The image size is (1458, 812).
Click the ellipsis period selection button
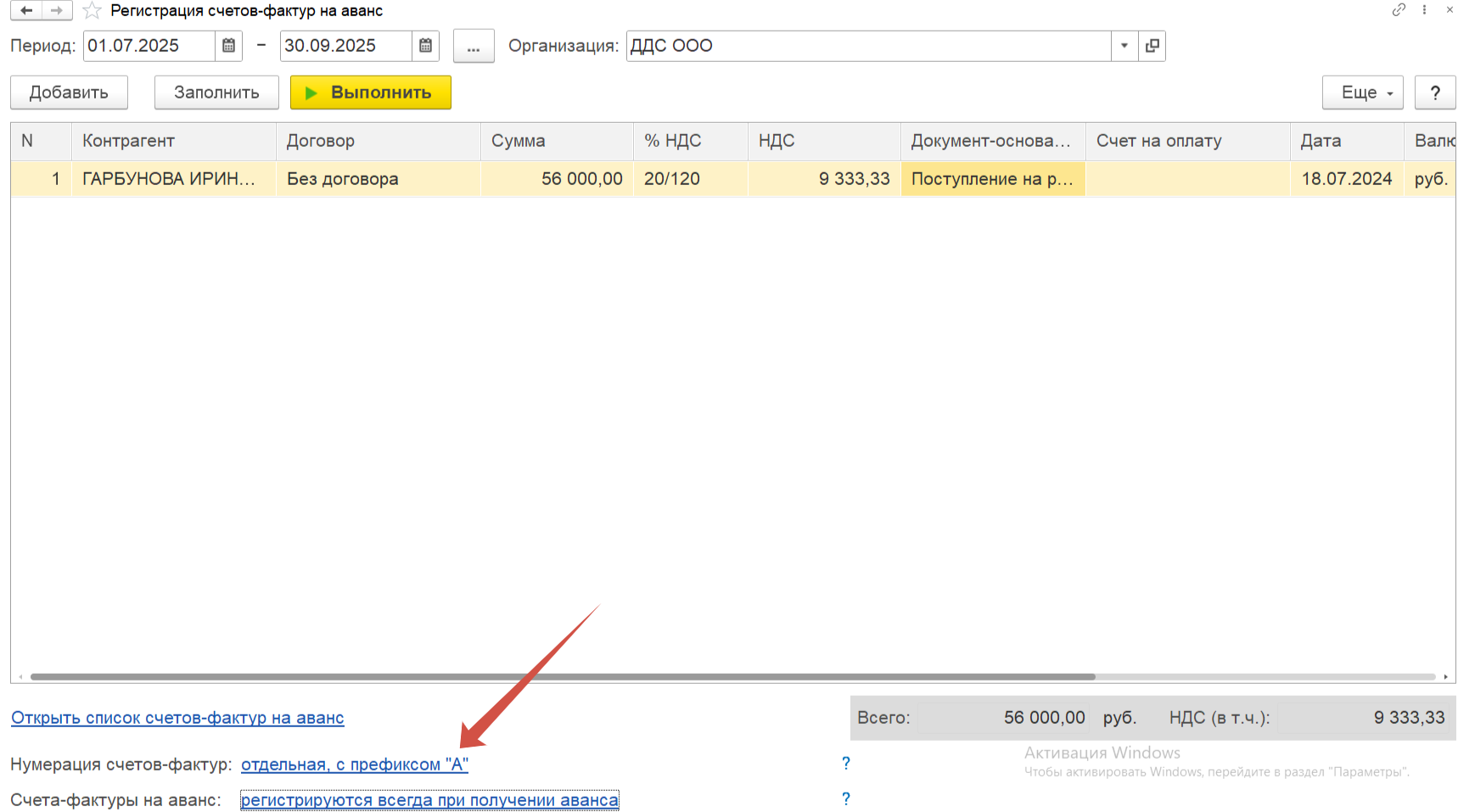[x=474, y=46]
